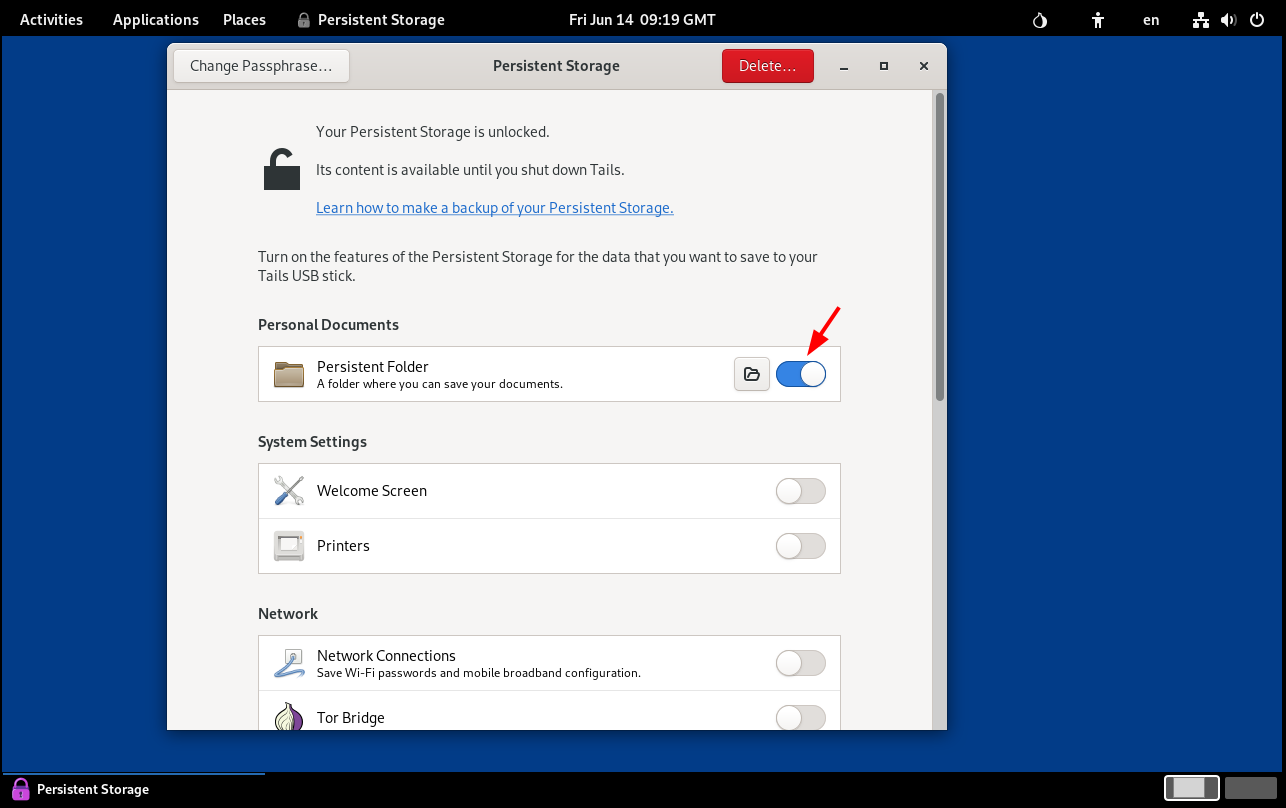Click the Welcome Screen tools icon
This screenshot has width=1286, height=808.
pos(289,491)
